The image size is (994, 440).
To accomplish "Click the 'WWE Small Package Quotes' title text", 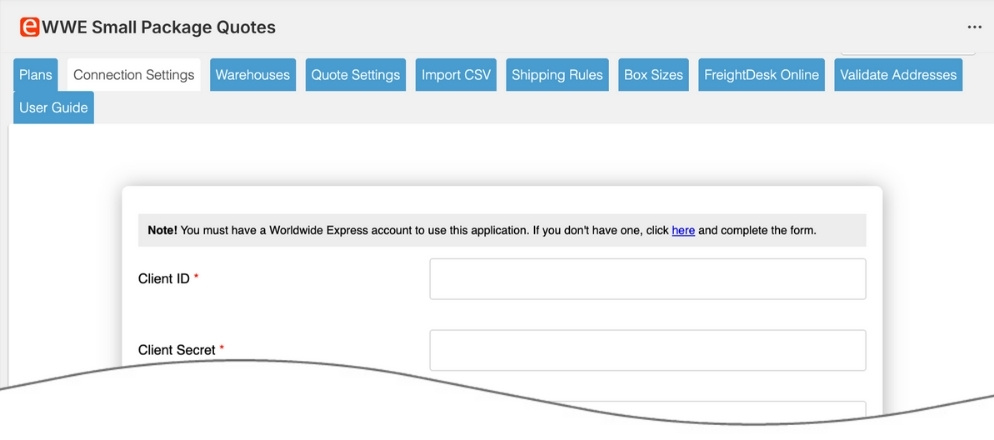I will coord(158,27).
